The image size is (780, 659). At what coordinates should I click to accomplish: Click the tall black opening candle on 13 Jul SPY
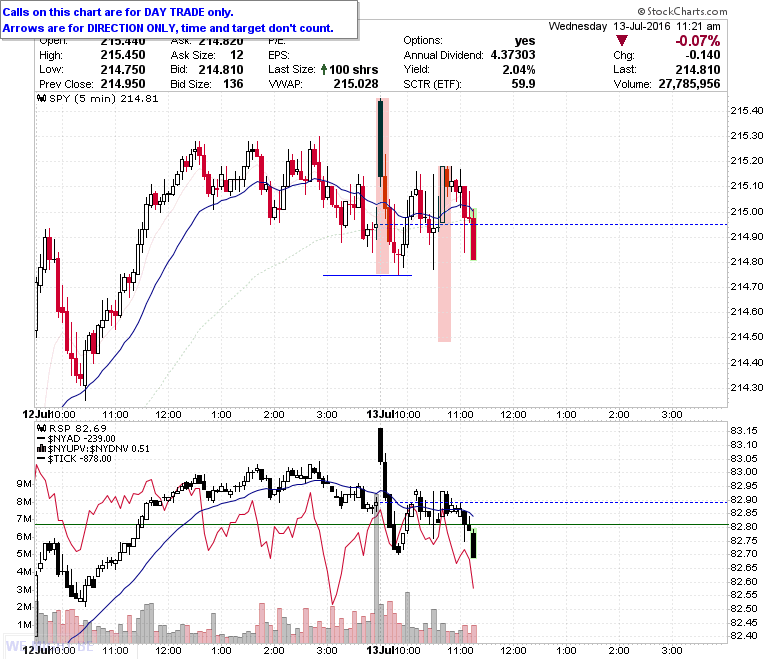(381, 138)
